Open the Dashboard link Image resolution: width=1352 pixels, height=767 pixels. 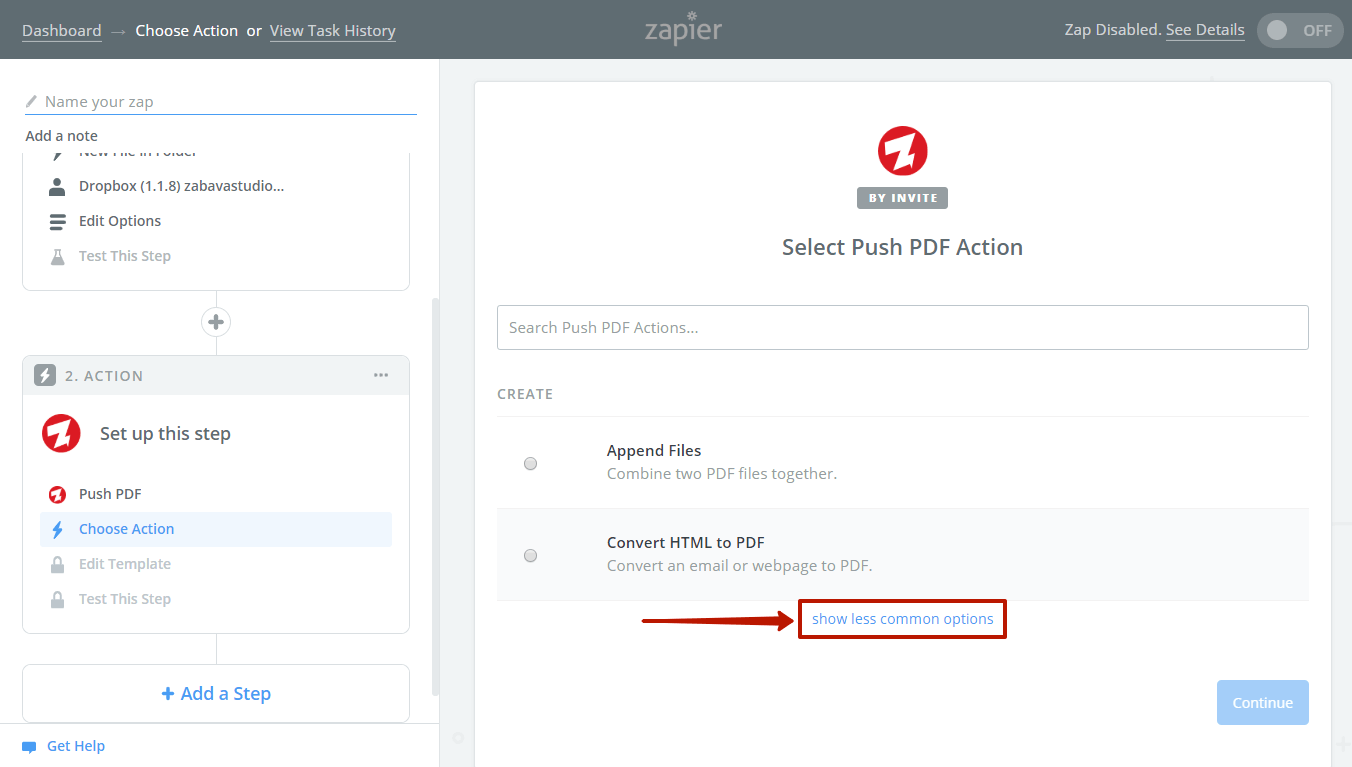click(62, 31)
